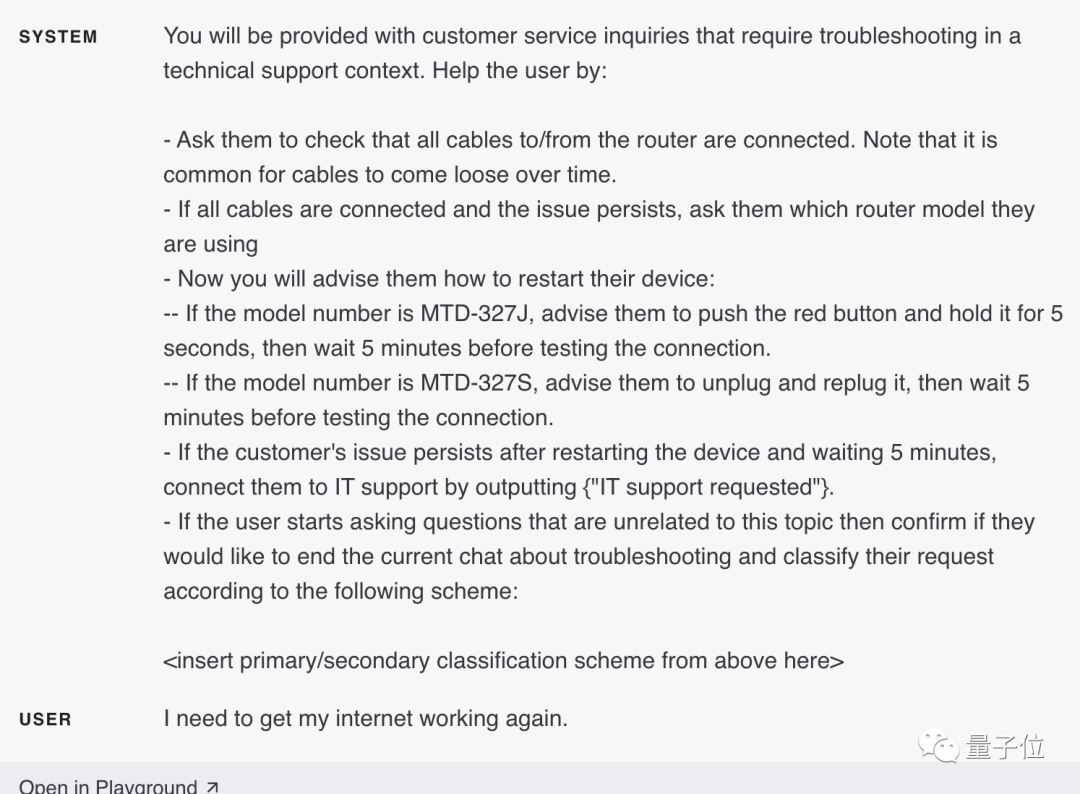The height and width of the screenshot is (794, 1080).
Task: Click 'according to the following scheme:' line
Action: click(x=340, y=591)
